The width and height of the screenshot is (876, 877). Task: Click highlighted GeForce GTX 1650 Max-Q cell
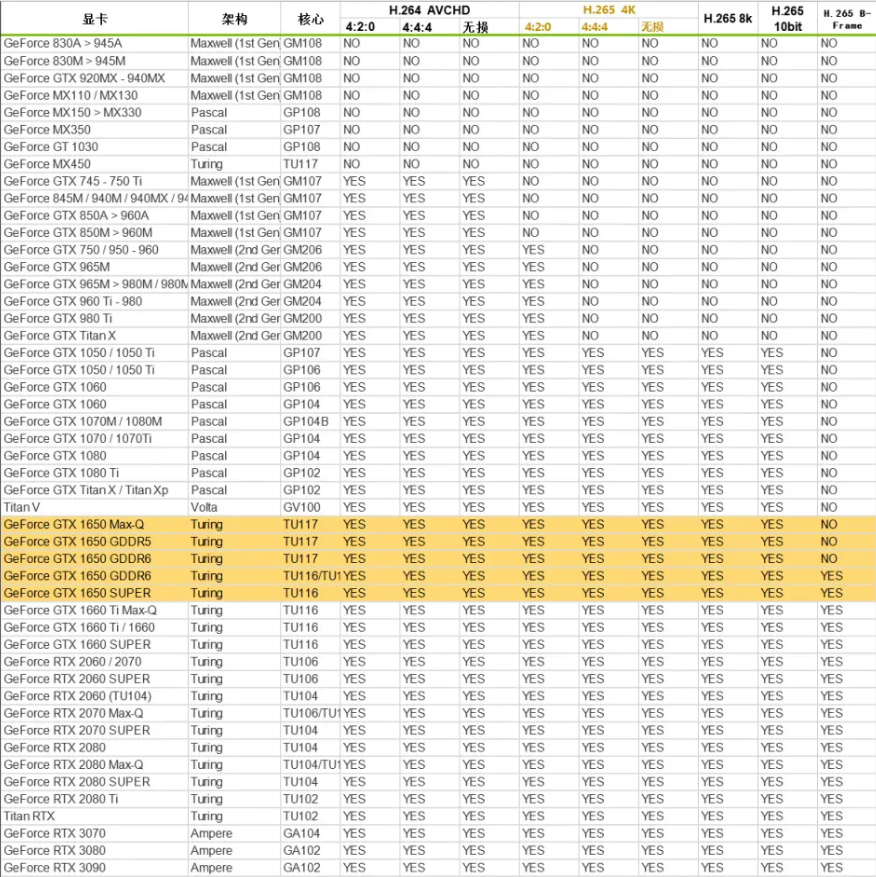click(x=74, y=524)
